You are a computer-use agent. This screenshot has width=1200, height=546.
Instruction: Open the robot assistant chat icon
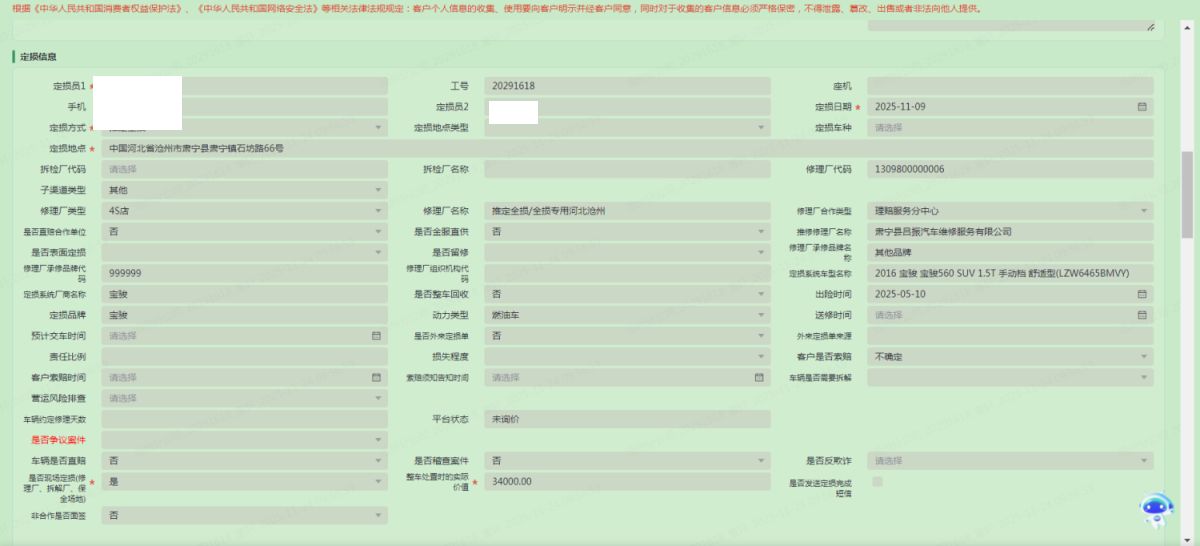click(1157, 508)
